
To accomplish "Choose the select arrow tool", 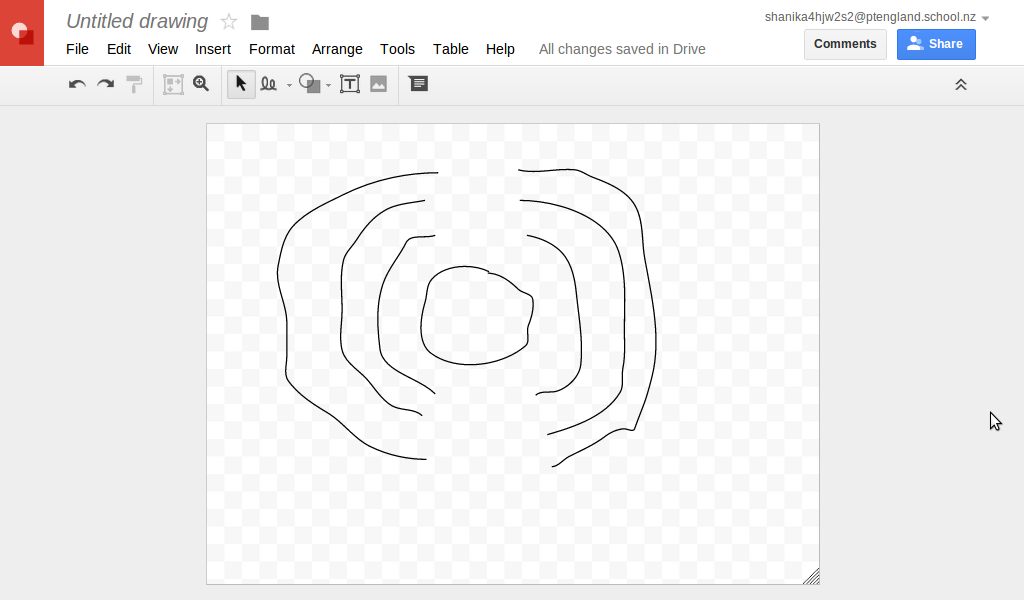I will coord(241,84).
